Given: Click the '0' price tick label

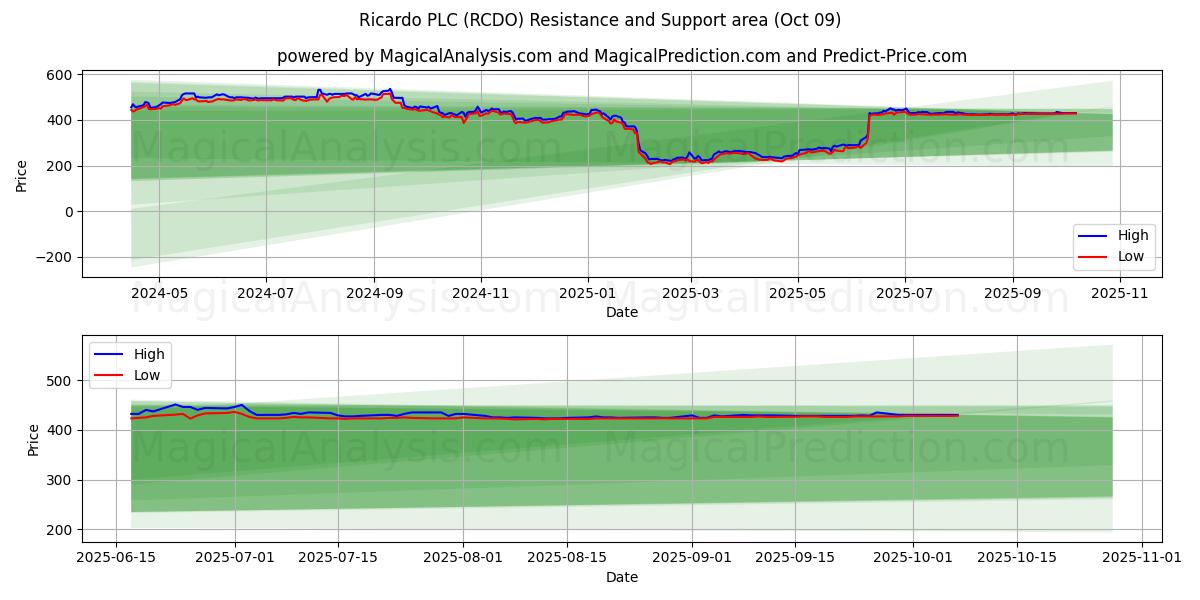Looking at the screenshot, I should tap(68, 212).
